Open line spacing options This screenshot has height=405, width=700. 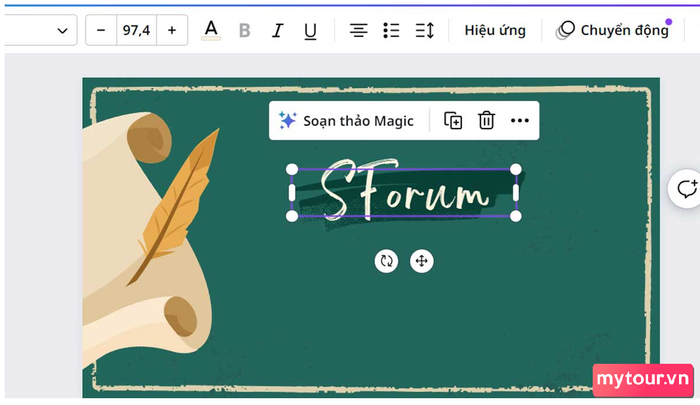click(x=425, y=30)
